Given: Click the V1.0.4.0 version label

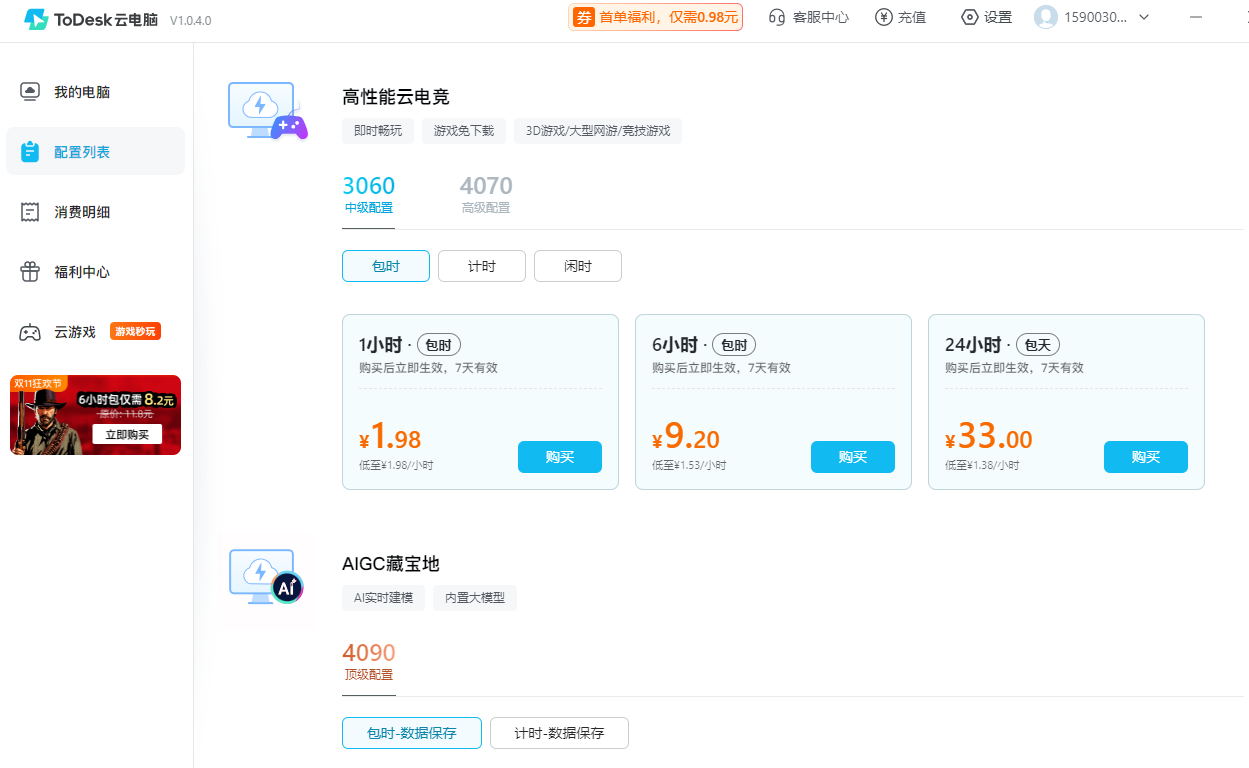Looking at the screenshot, I should click(190, 20).
